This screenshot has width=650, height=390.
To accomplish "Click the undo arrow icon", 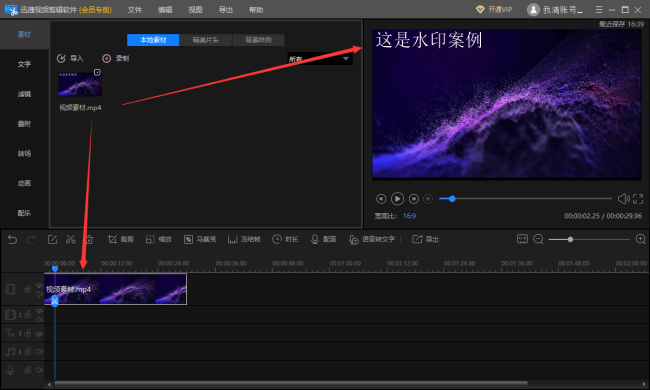I will point(12,240).
